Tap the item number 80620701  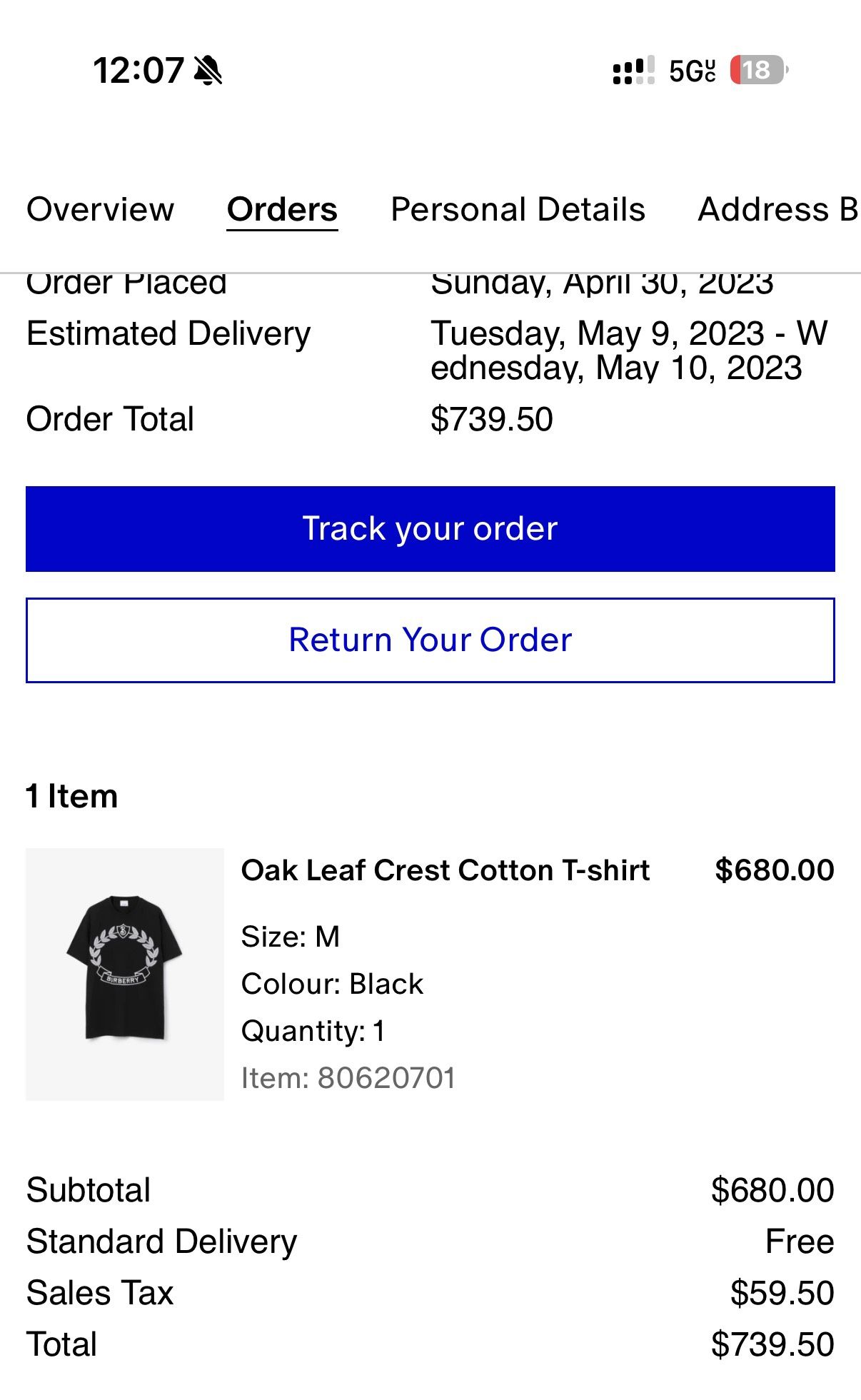point(348,1078)
